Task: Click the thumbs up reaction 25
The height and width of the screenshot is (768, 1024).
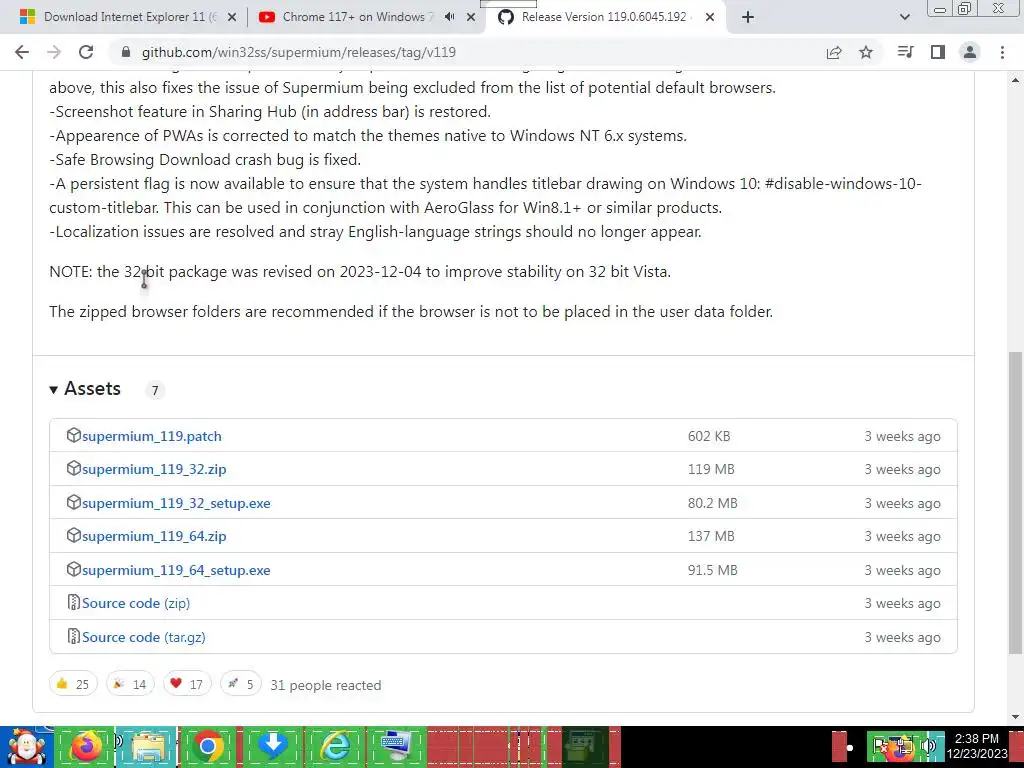Action: tap(73, 684)
